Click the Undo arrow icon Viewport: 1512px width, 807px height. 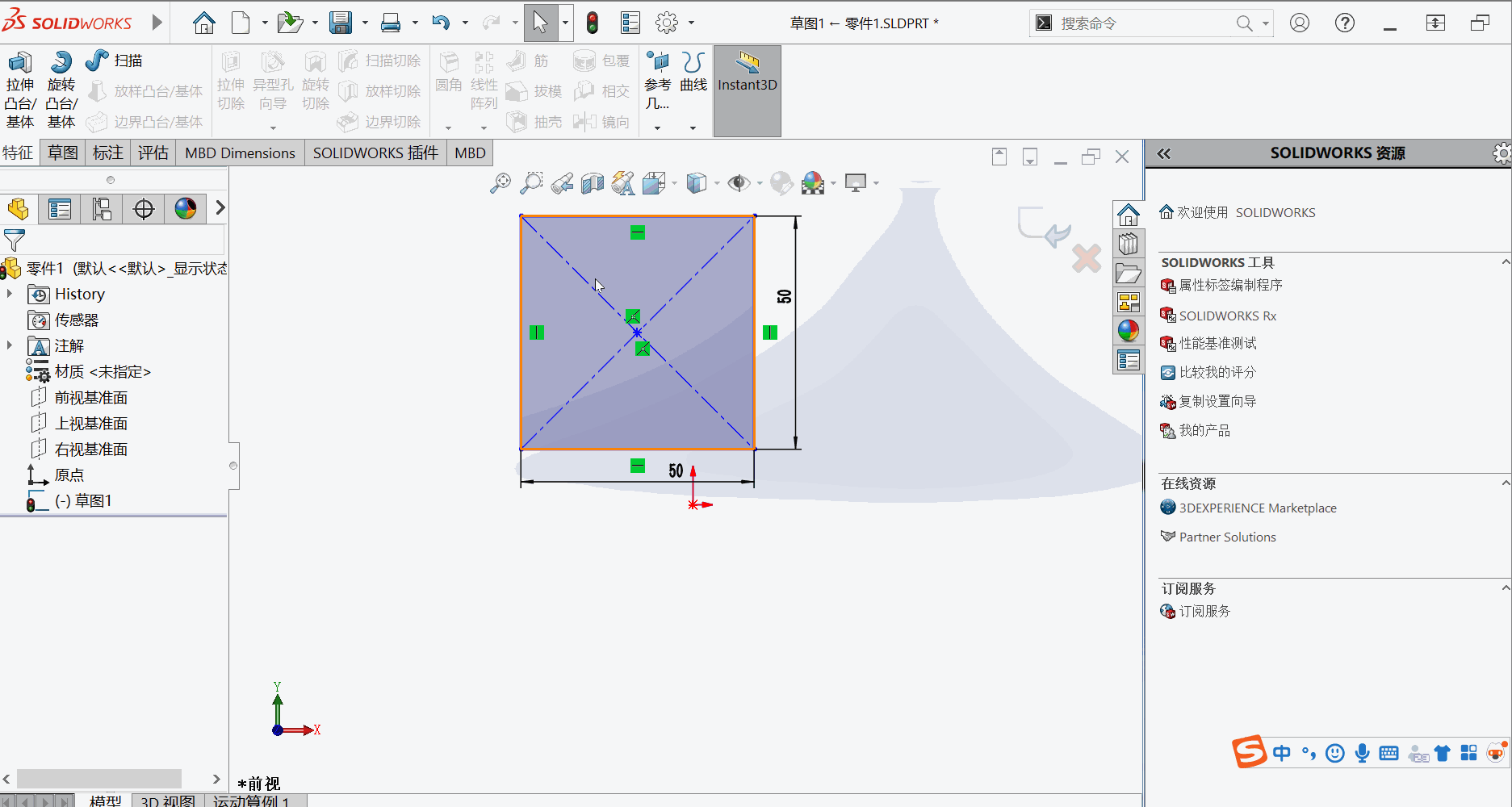click(x=441, y=23)
